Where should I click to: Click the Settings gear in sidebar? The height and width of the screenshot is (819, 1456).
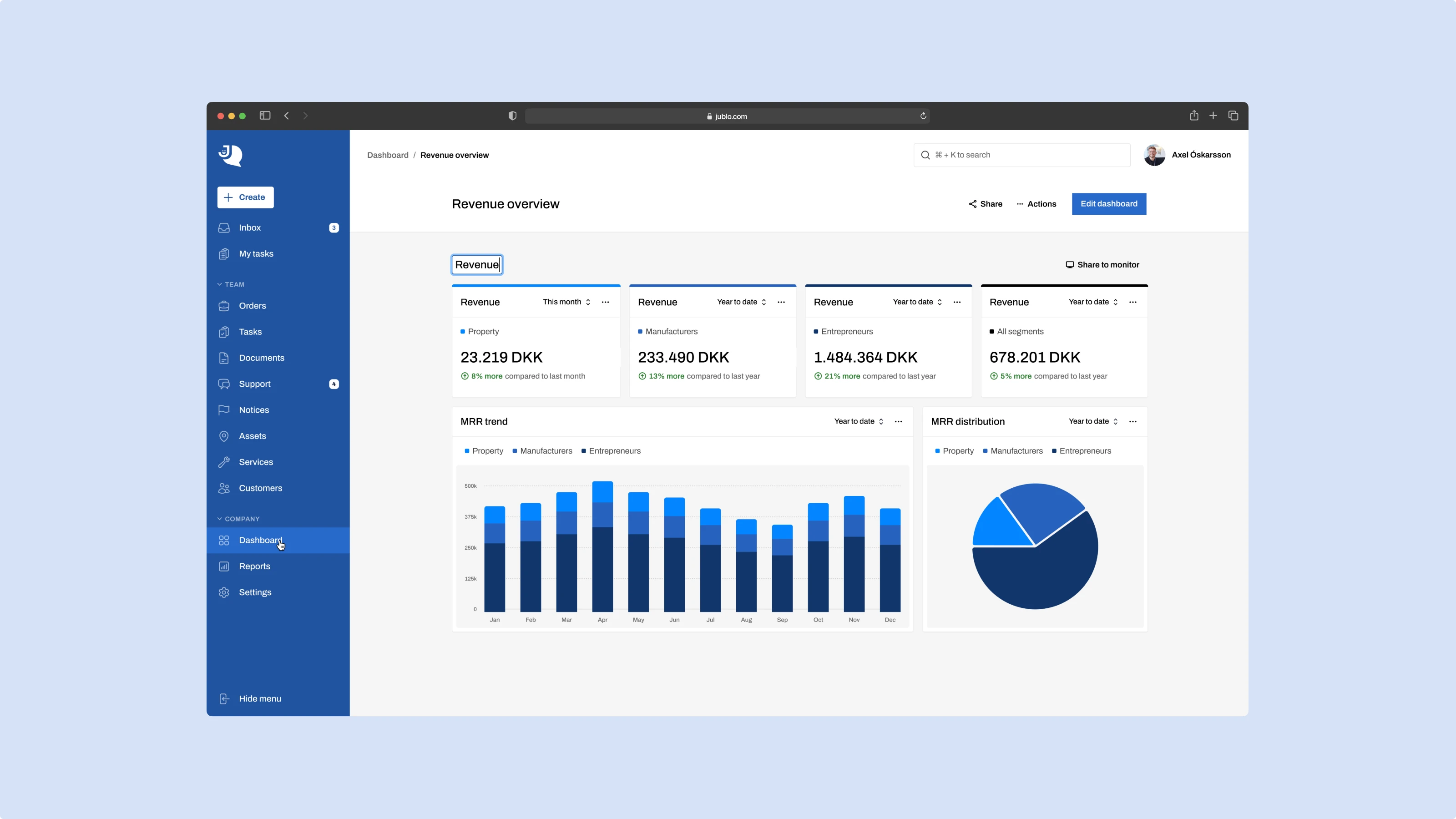224,592
